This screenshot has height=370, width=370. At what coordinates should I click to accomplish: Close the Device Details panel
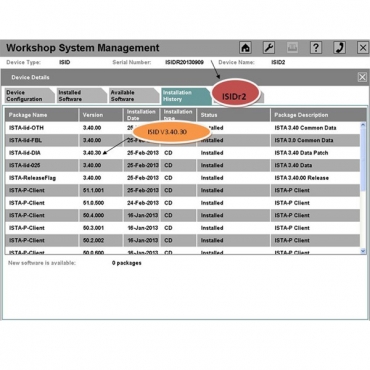(362, 77)
